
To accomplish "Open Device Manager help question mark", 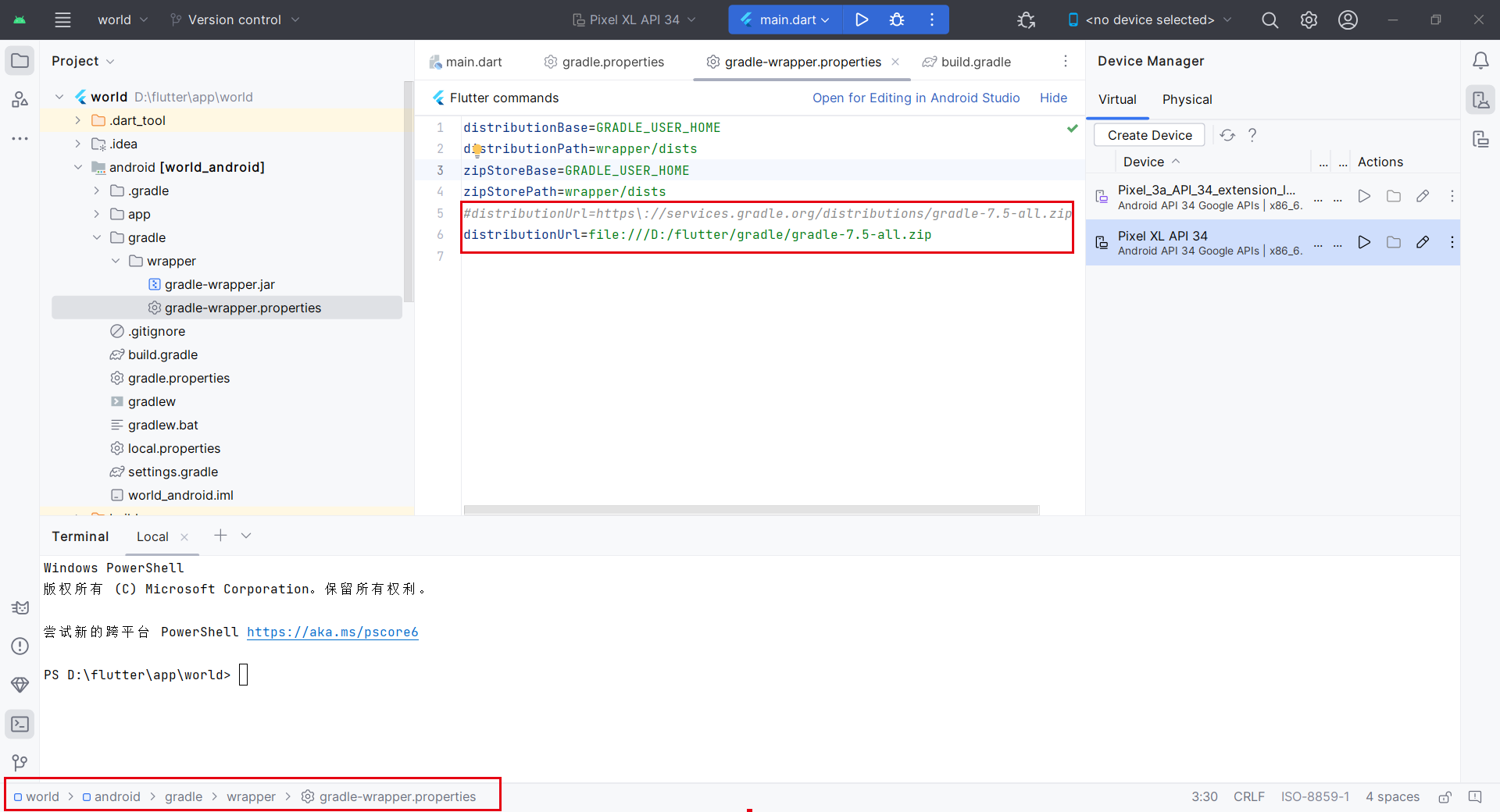I will 1252,135.
